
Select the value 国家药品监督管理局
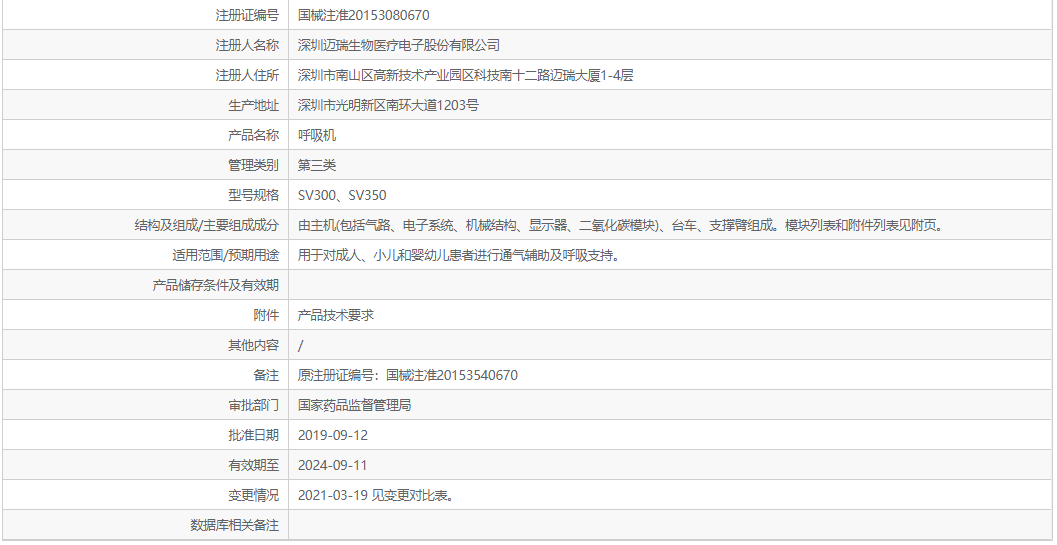coord(355,405)
